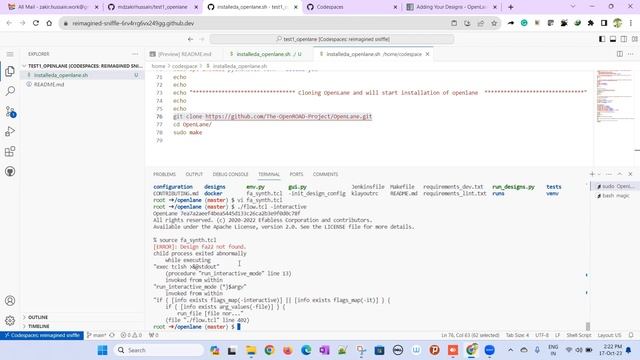Open Source Control view with pending change
This screenshot has height=360, width=640.
click(x=10, y=111)
